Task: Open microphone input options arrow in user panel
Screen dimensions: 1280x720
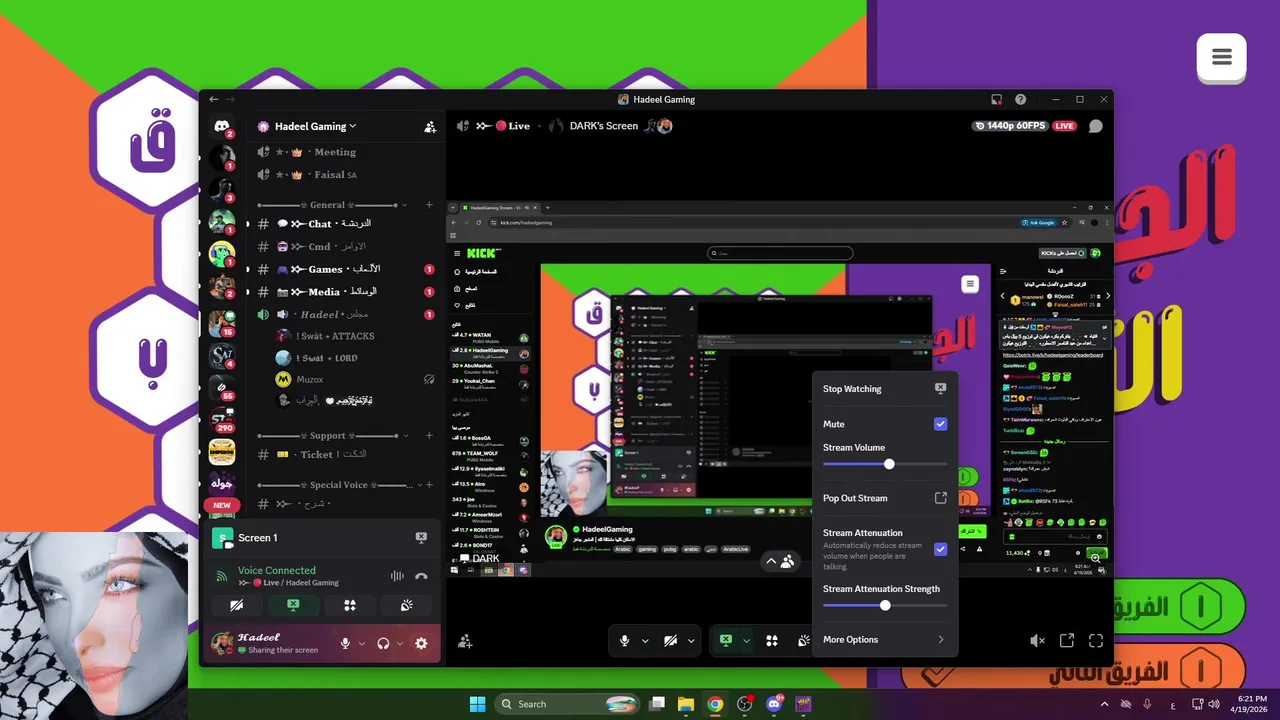Action: tap(362, 643)
